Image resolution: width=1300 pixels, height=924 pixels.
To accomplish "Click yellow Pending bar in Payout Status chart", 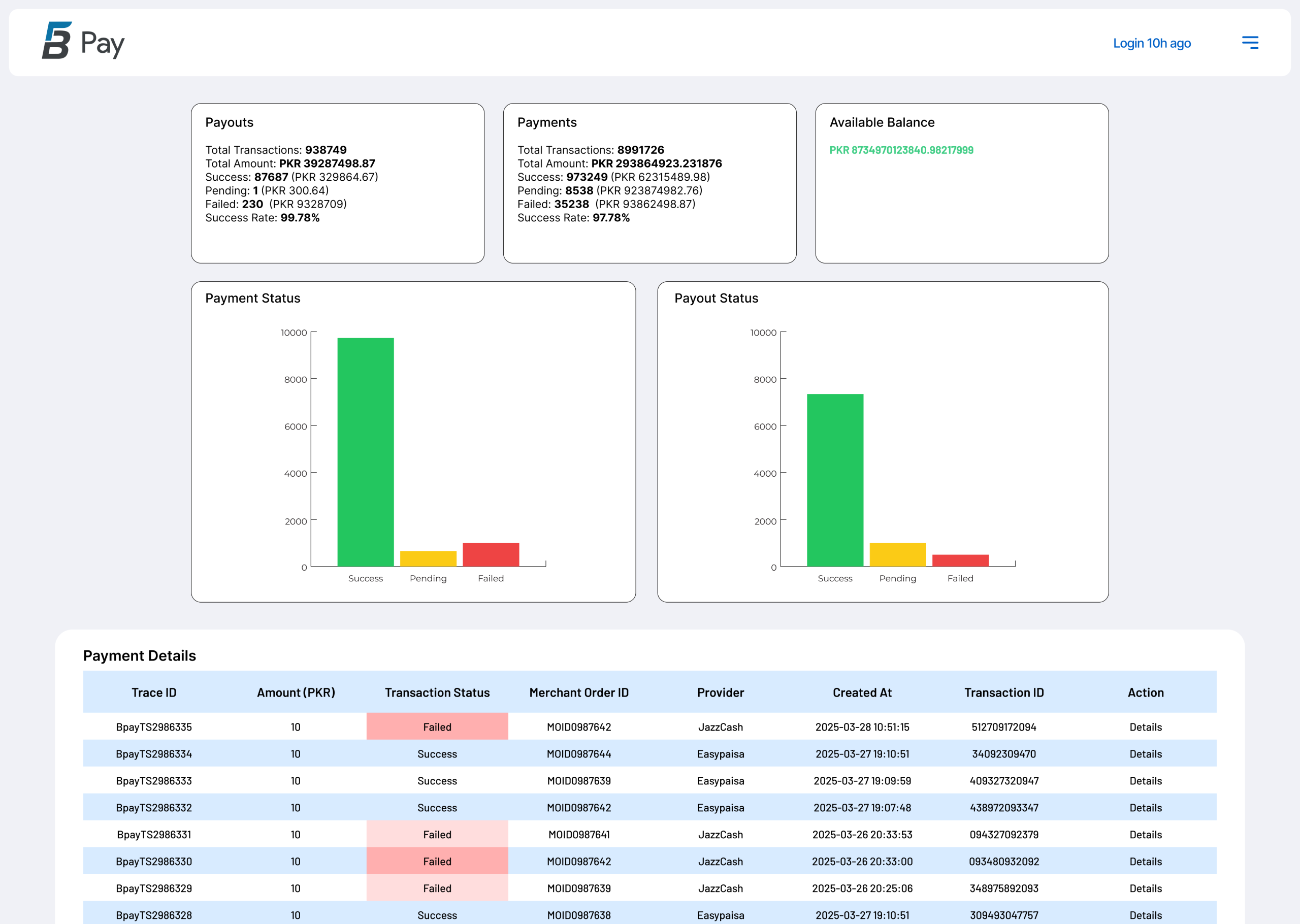I will coord(897,555).
